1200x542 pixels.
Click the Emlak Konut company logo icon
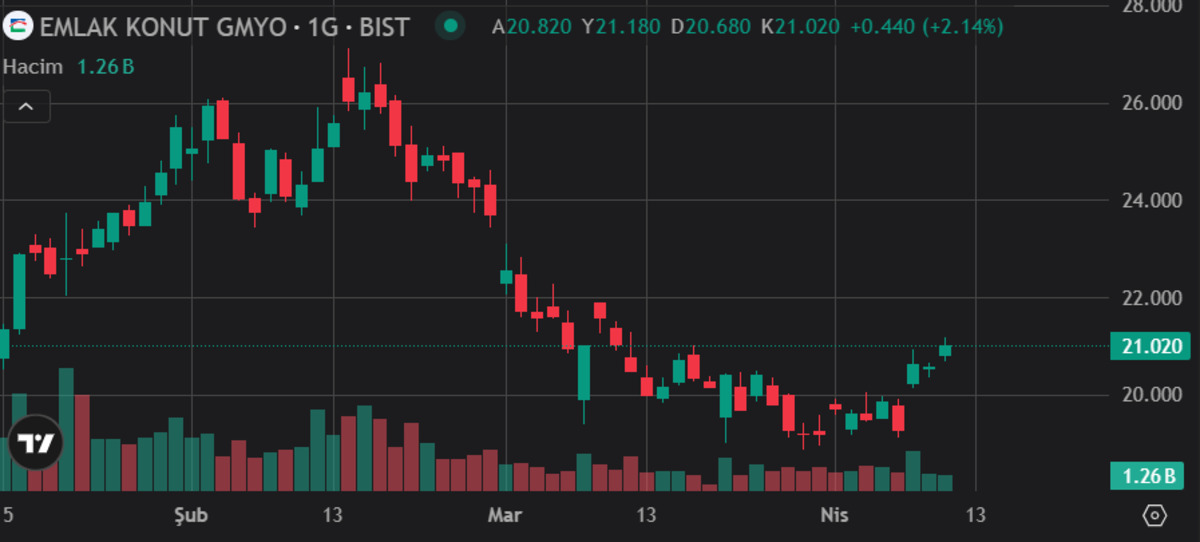(18, 26)
